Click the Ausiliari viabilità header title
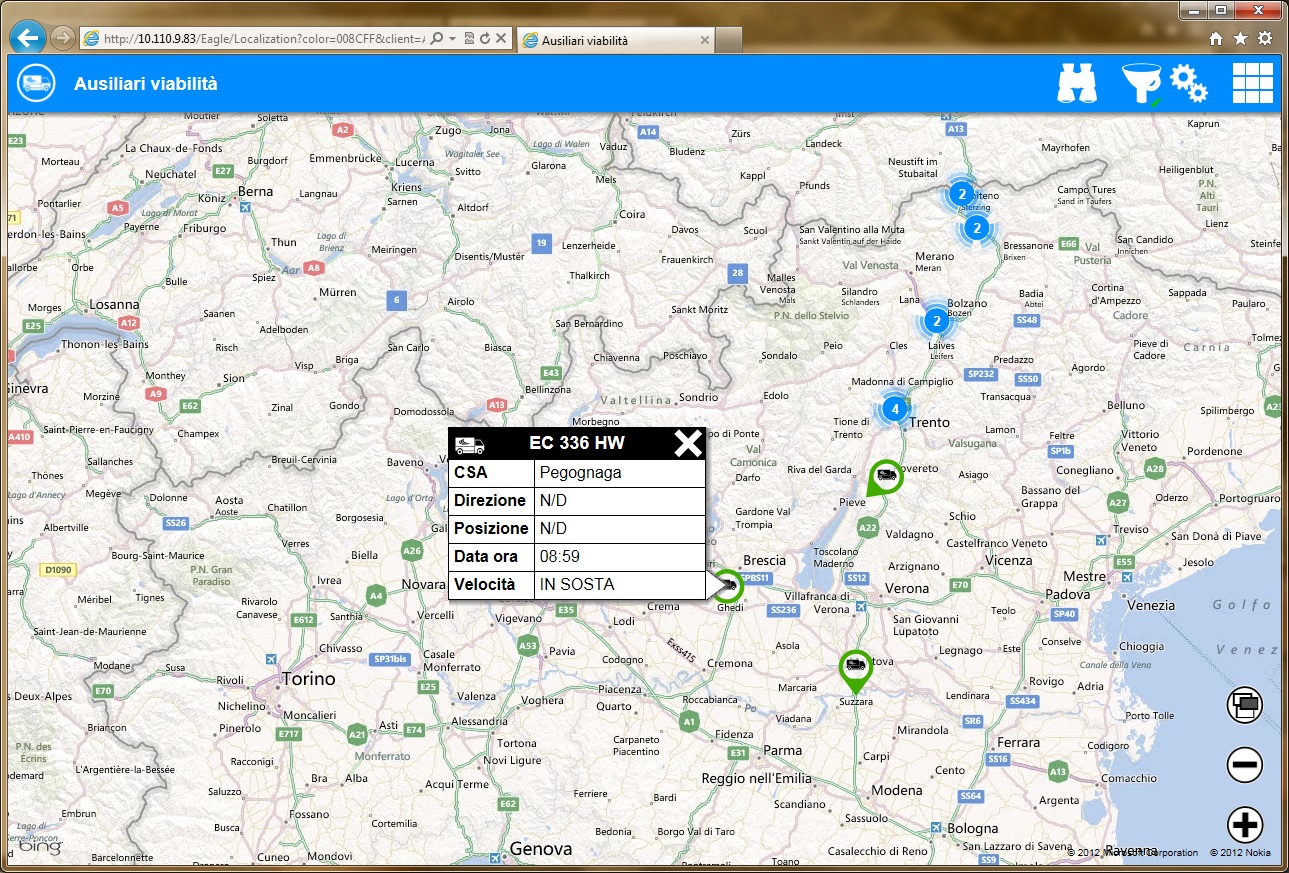Screen dimensions: 1289x873 [x=146, y=84]
